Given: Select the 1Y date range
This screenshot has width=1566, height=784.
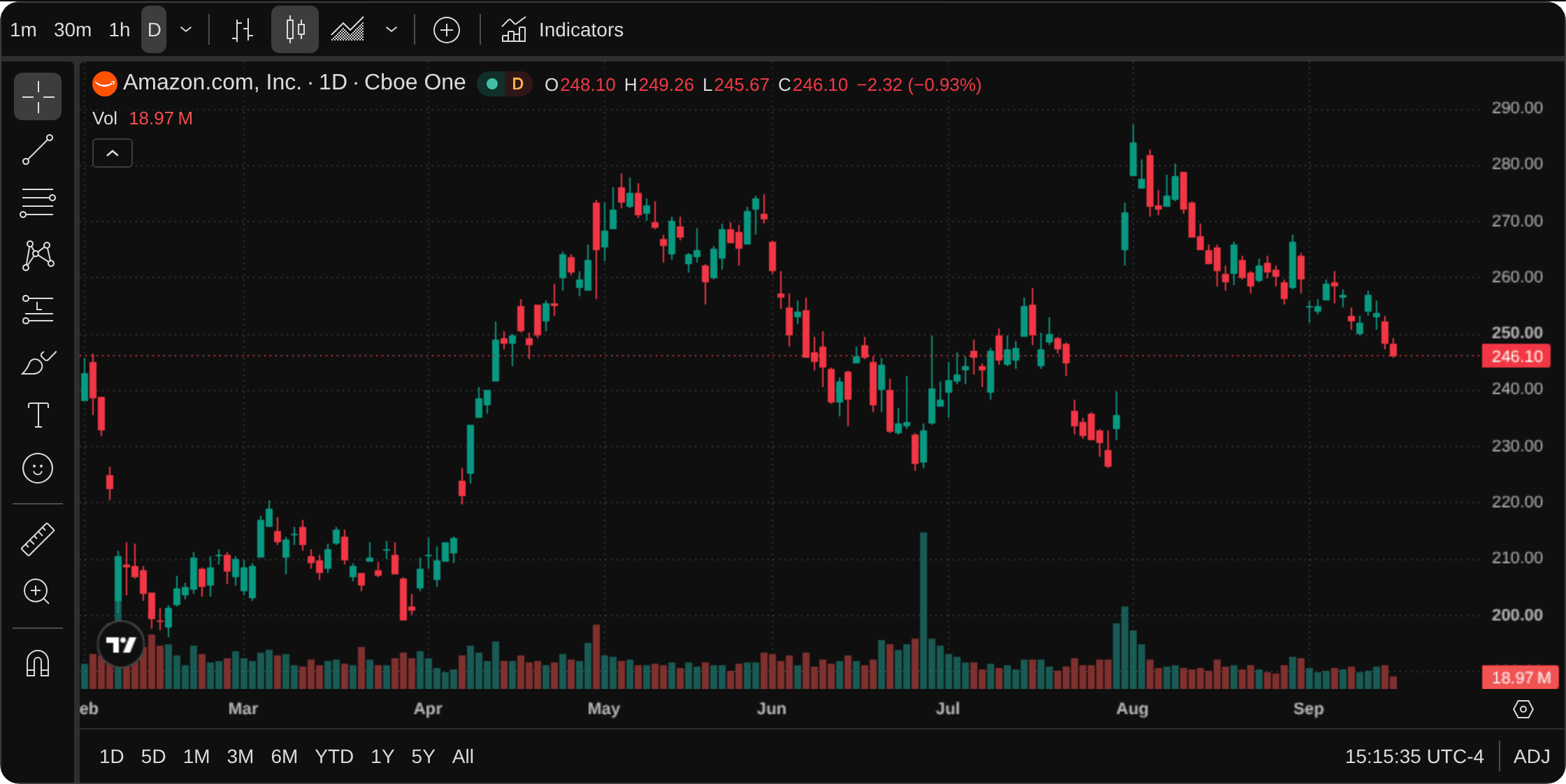Looking at the screenshot, I should coord(382,756).
